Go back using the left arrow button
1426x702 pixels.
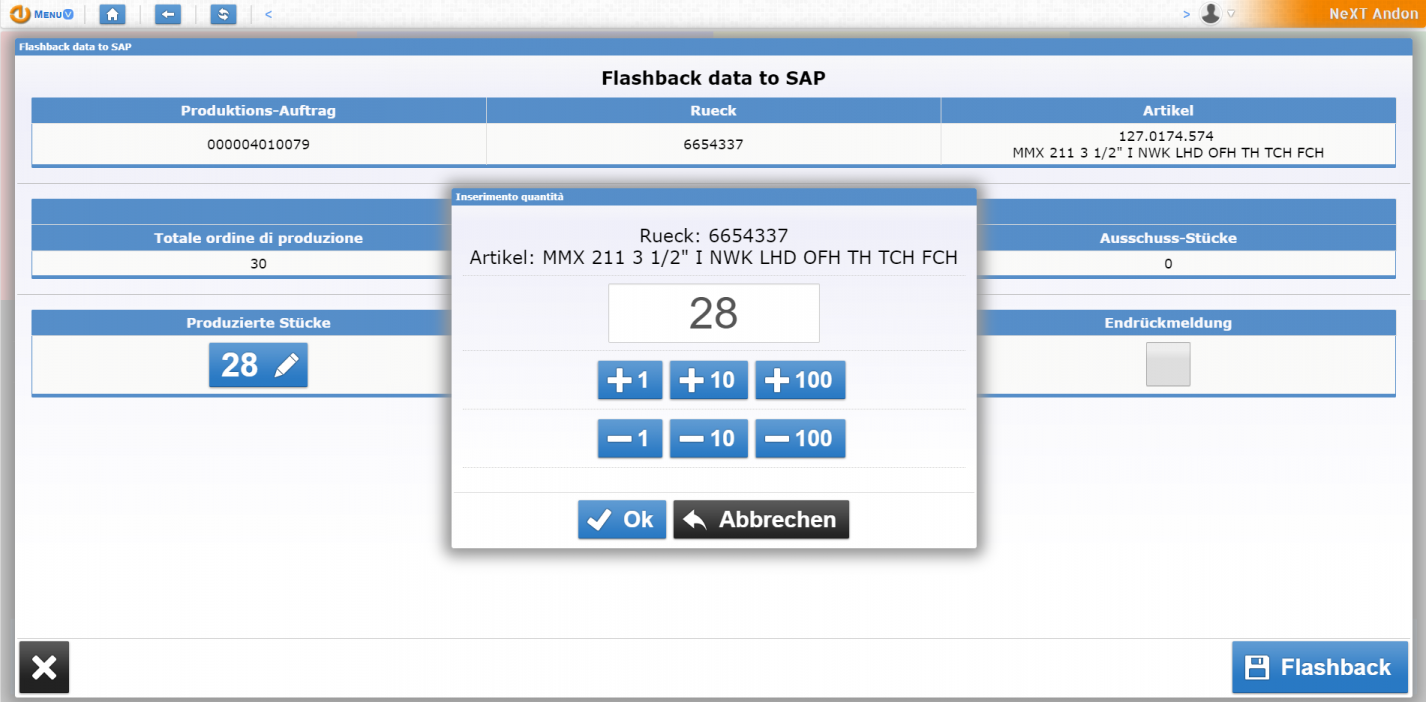pyautogui.click(x=167, y=14)
